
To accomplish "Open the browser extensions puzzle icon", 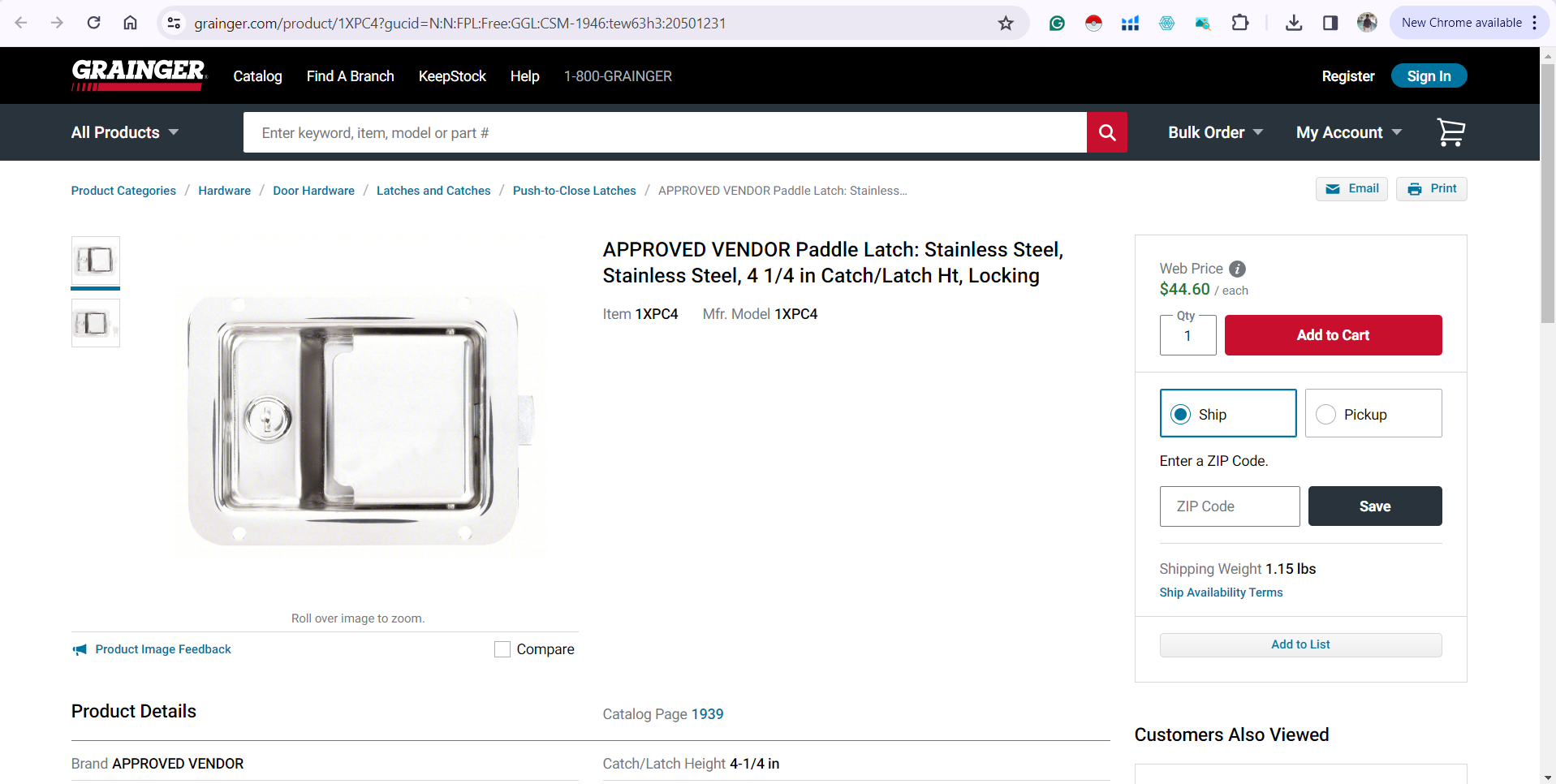I will (x=1240, y=23).
